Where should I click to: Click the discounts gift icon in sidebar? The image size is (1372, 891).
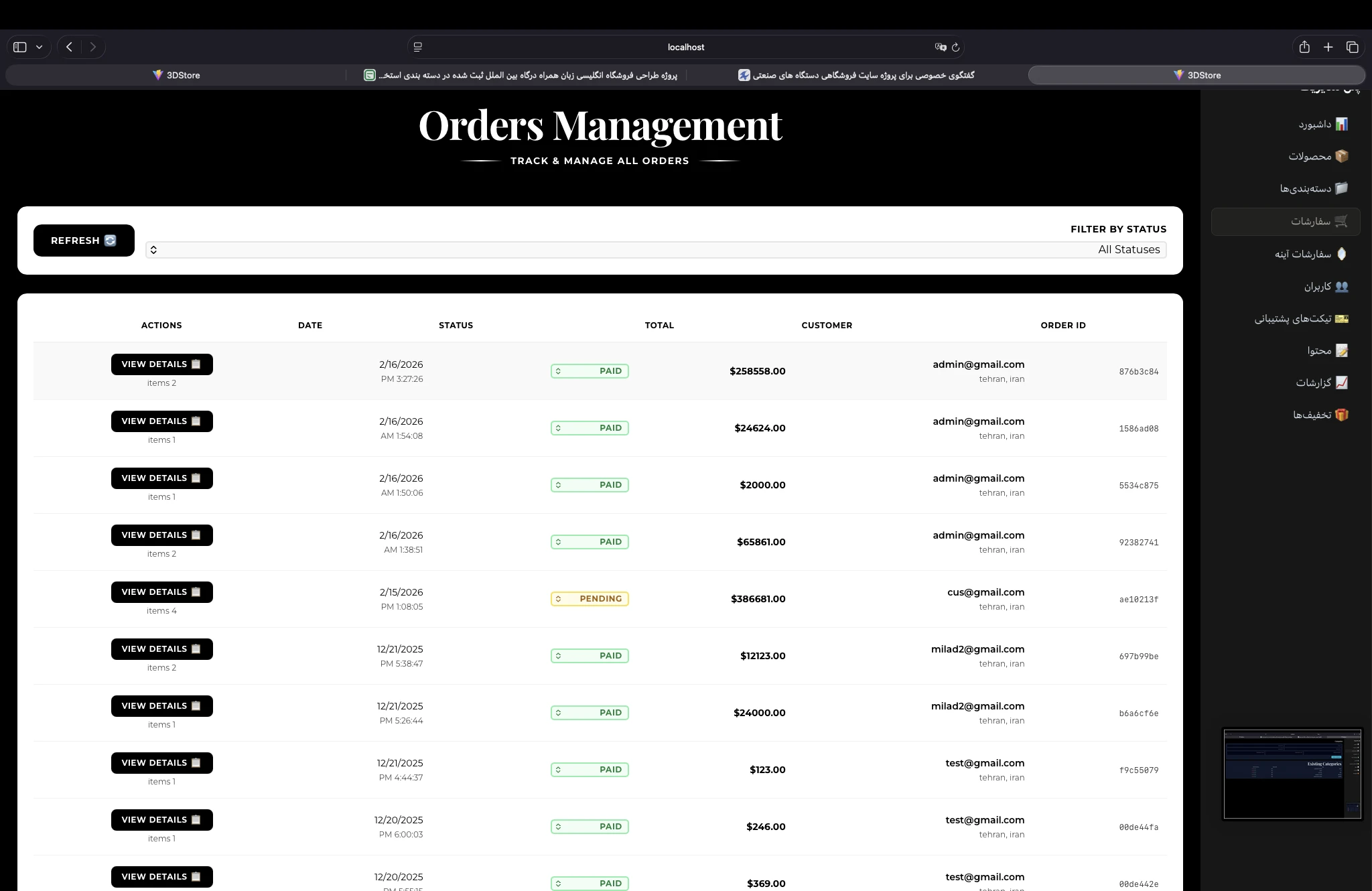click(x=1341, y=415)
